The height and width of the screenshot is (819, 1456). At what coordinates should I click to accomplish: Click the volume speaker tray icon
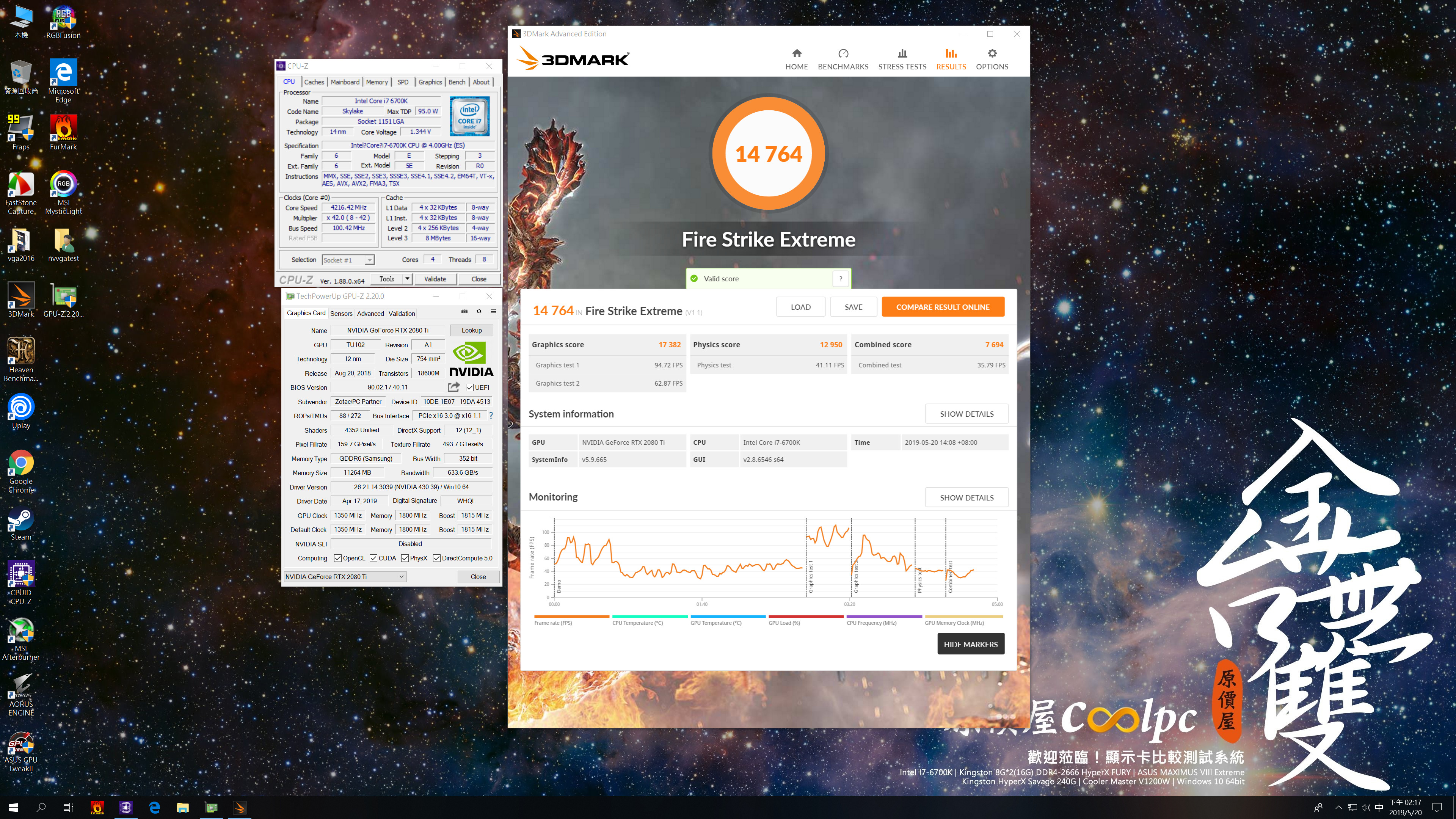1365,808
